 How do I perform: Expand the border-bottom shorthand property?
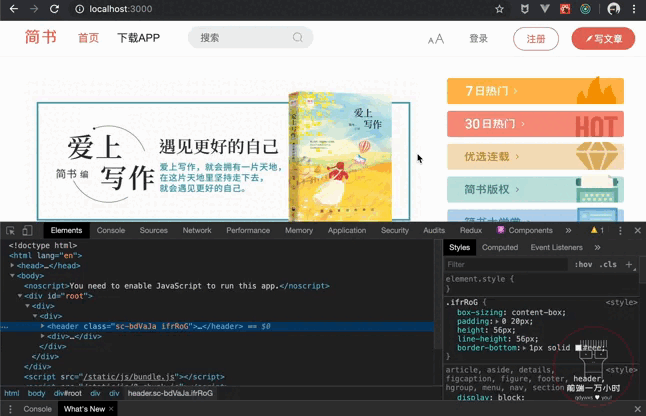pos(524,348)
